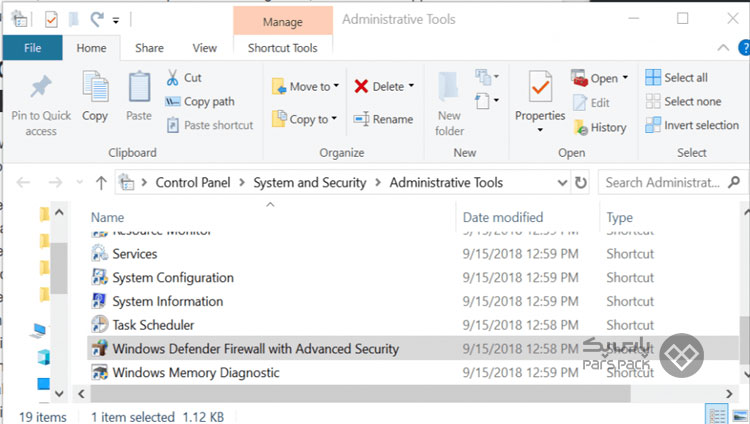Expand the Delete options arrow

point(411,86)
